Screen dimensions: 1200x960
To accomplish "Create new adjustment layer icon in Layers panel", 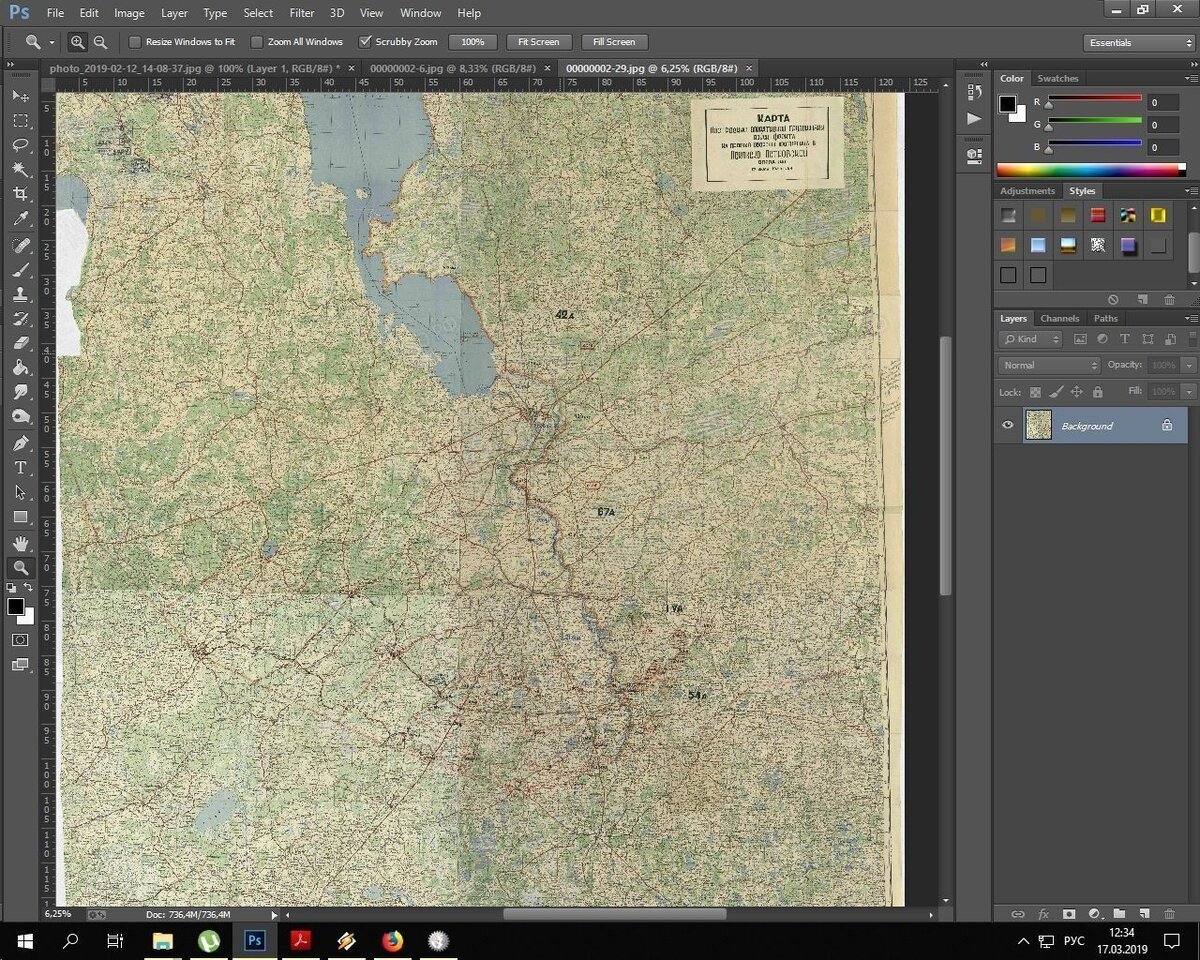I will [x=1094, y=914].
